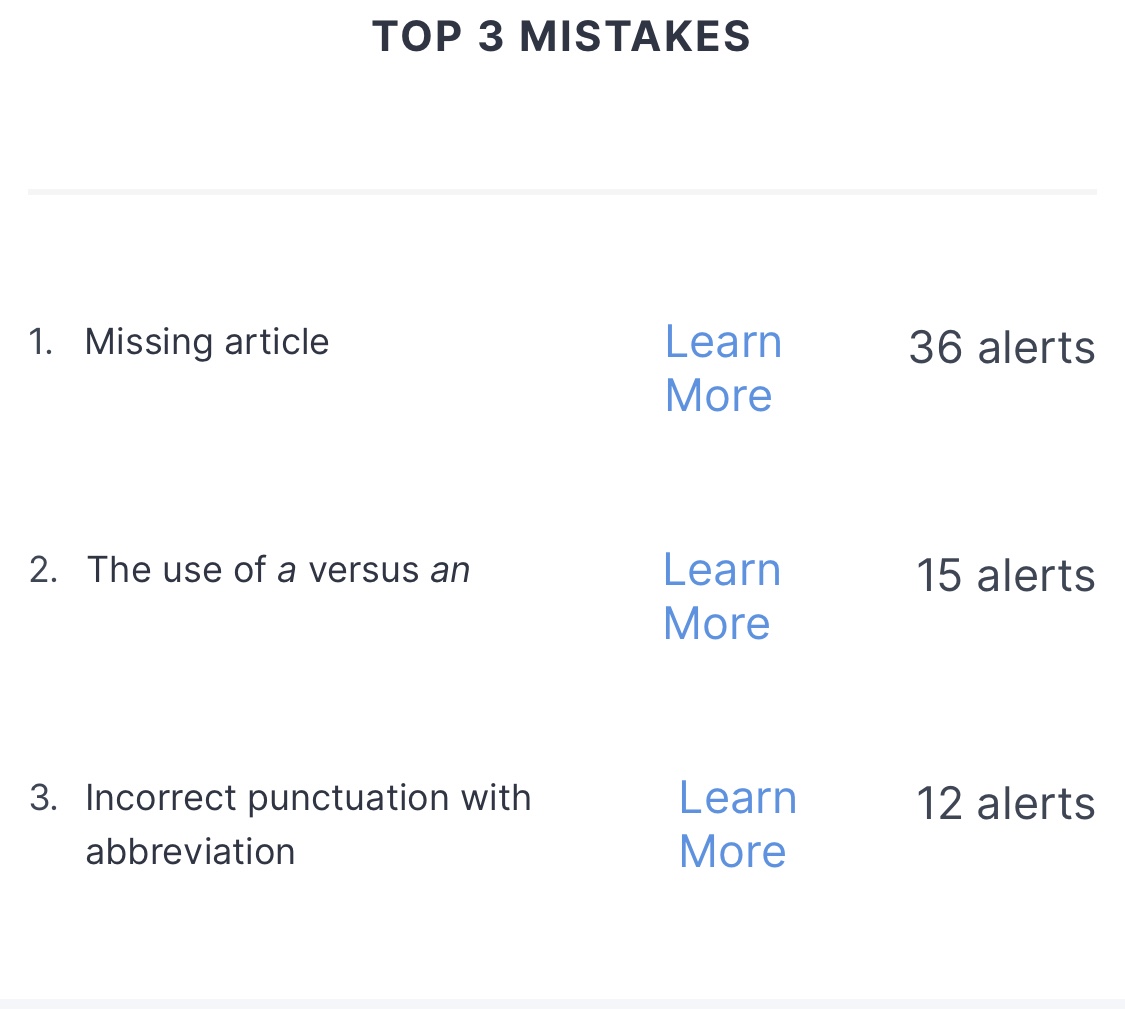Click the italic "a" before versus
The width and height of the screenshot is (1125, 1009).
click(x=287, y=571)
